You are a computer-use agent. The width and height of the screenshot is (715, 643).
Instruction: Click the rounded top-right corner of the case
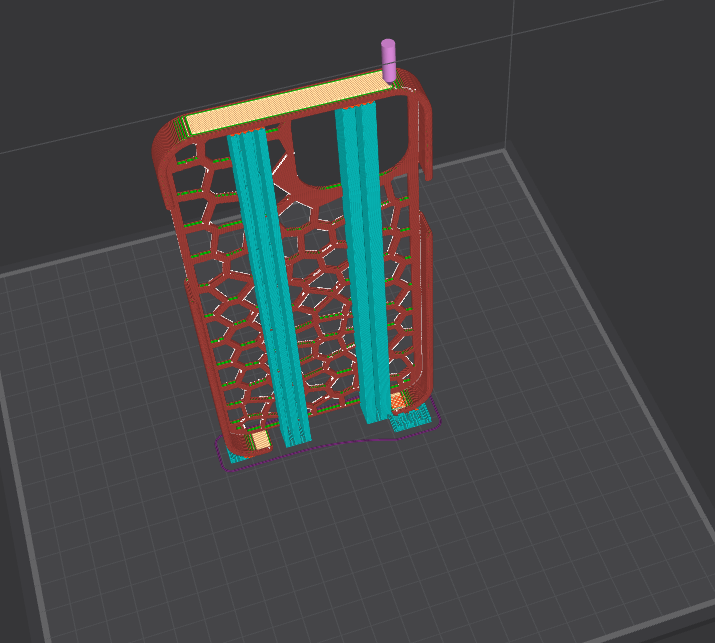click(422, 100)
